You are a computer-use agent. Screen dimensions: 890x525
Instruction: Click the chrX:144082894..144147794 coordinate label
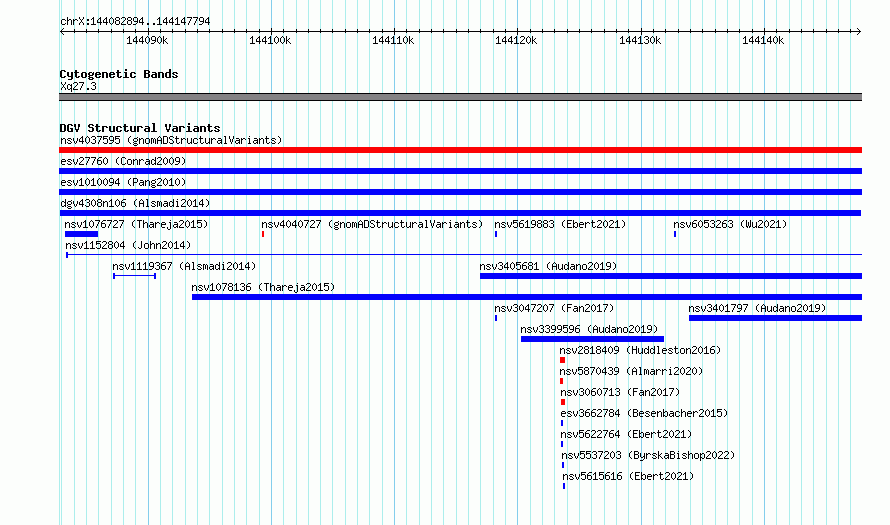135,22
